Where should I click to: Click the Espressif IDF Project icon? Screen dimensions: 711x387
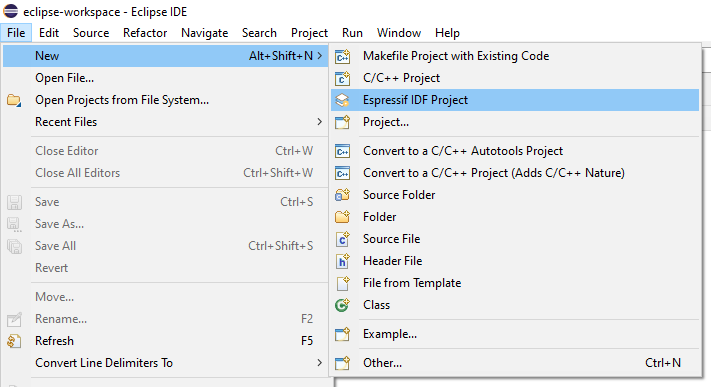(342, 100)
